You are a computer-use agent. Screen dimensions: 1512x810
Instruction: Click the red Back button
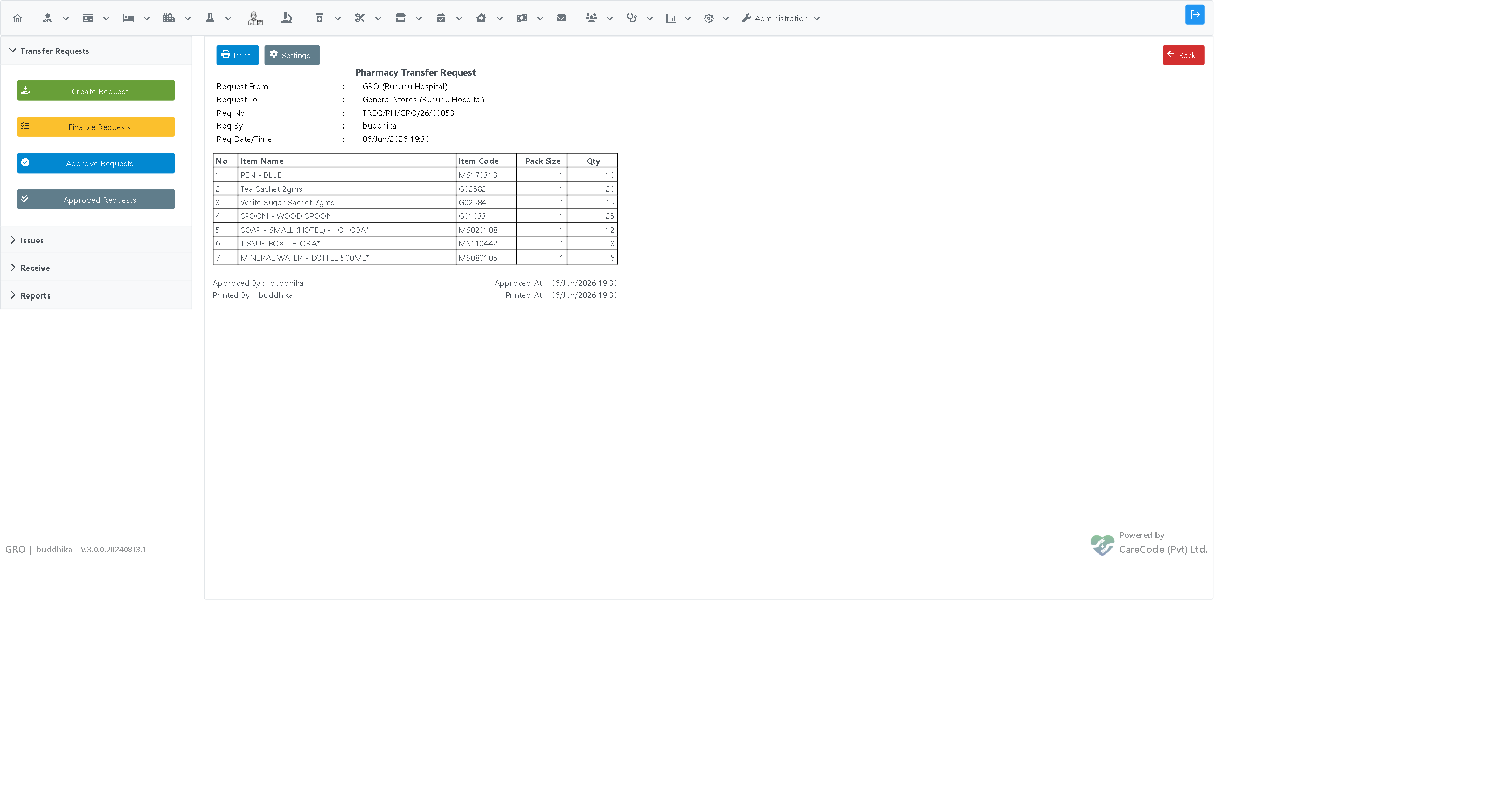[x=1183, y=55]
